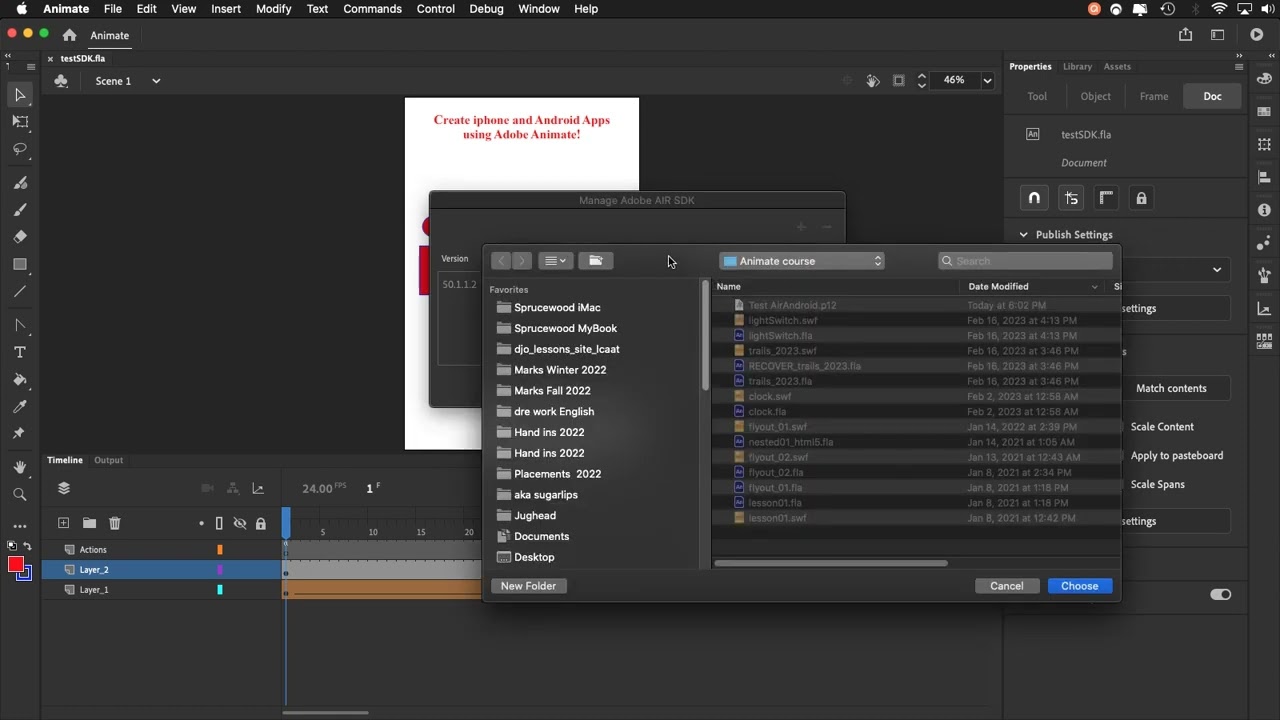The width and height of the screenshot is (1280, 720).
Task: Toggle lock all layers icon in Timeline
Action: coord(261,523)
